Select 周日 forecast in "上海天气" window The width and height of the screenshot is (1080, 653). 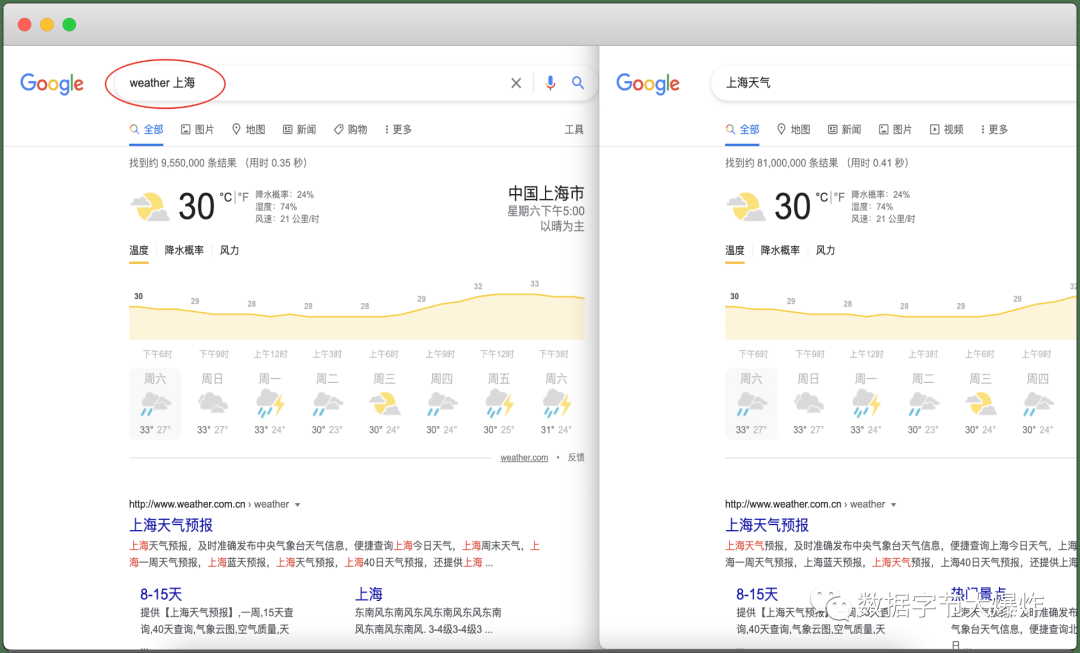808,404
